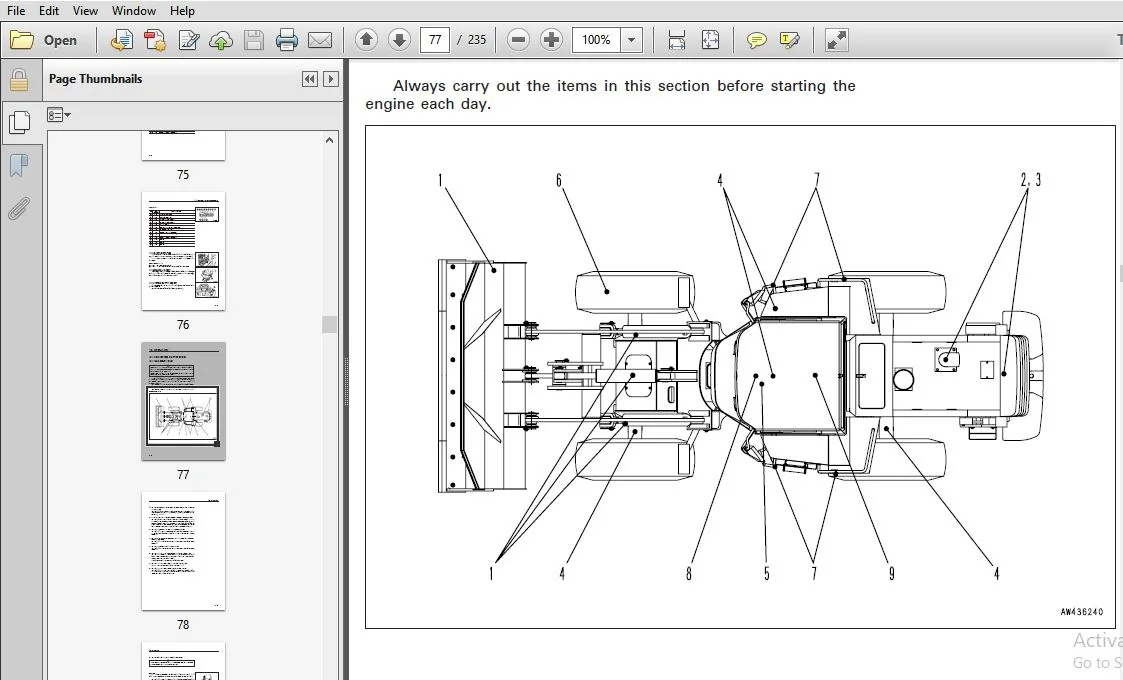The width and height of the screenshot is (1123, 680).
Task: Open the Edit menu
Action: point(49,11)
